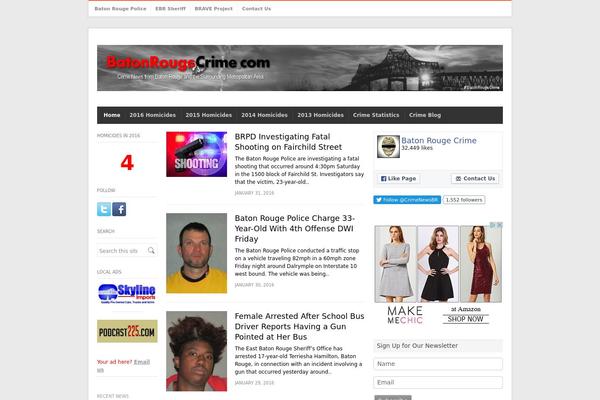
Task: Click the gray dress image in the ad
Action: [x=396, y=264]
